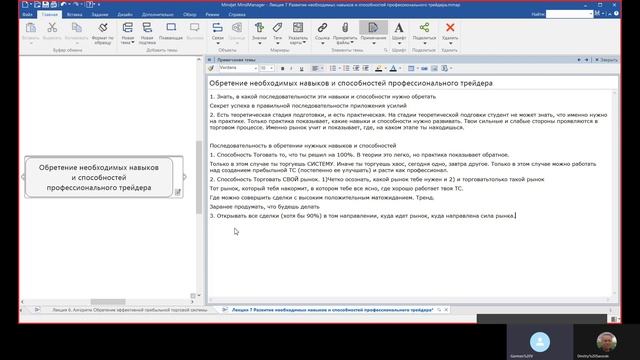Click insert table icon in notes toolbar
The height and width of the screenshot is (360, 640).
411,69
